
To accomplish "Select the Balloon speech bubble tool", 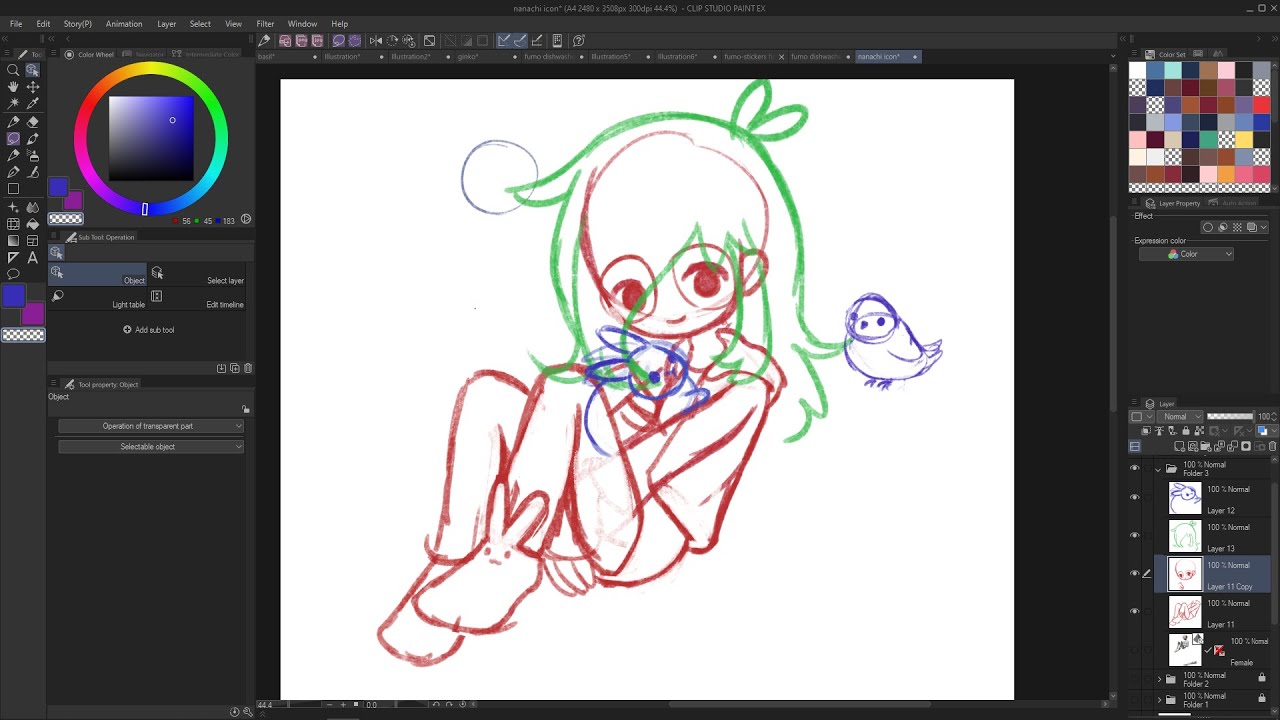I will click(x=13, y=274).
